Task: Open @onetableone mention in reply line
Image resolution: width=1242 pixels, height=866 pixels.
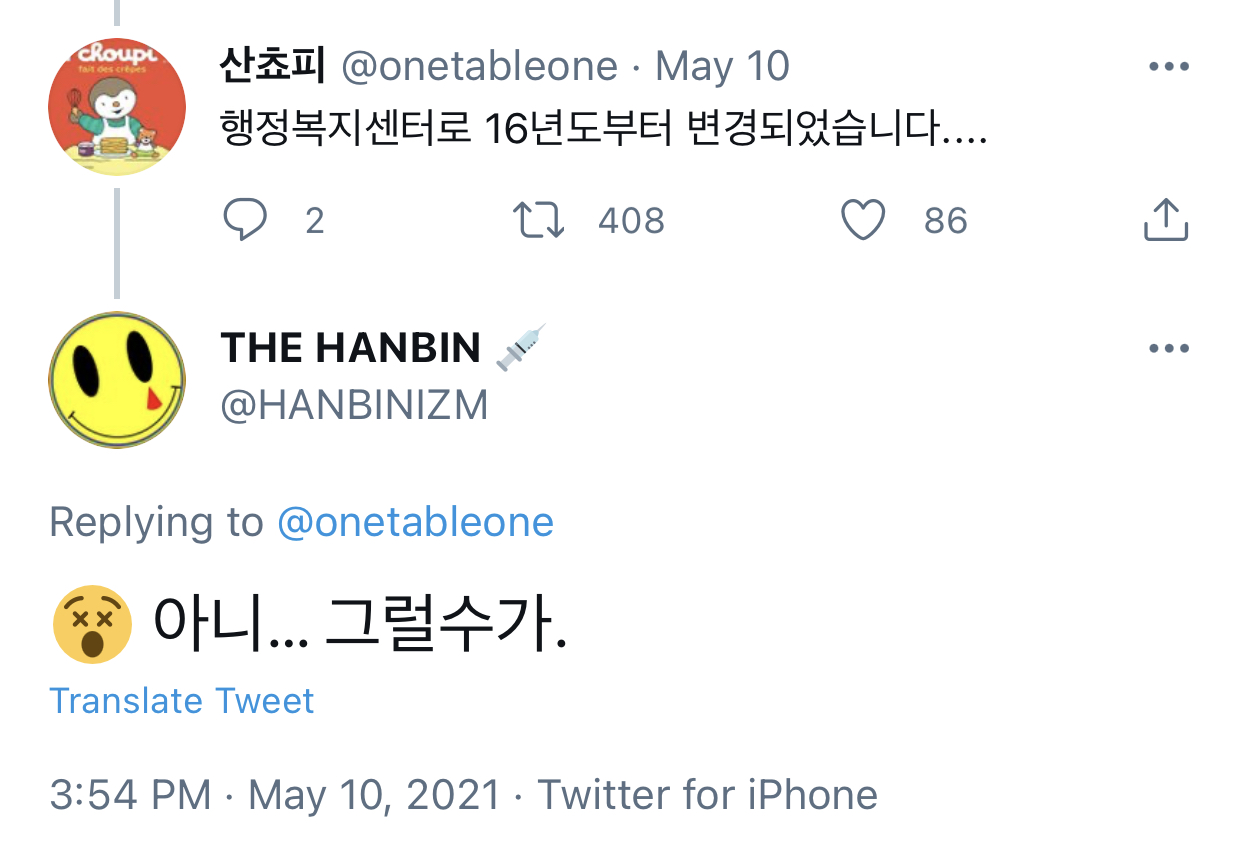Action: [x=414, y=522]
